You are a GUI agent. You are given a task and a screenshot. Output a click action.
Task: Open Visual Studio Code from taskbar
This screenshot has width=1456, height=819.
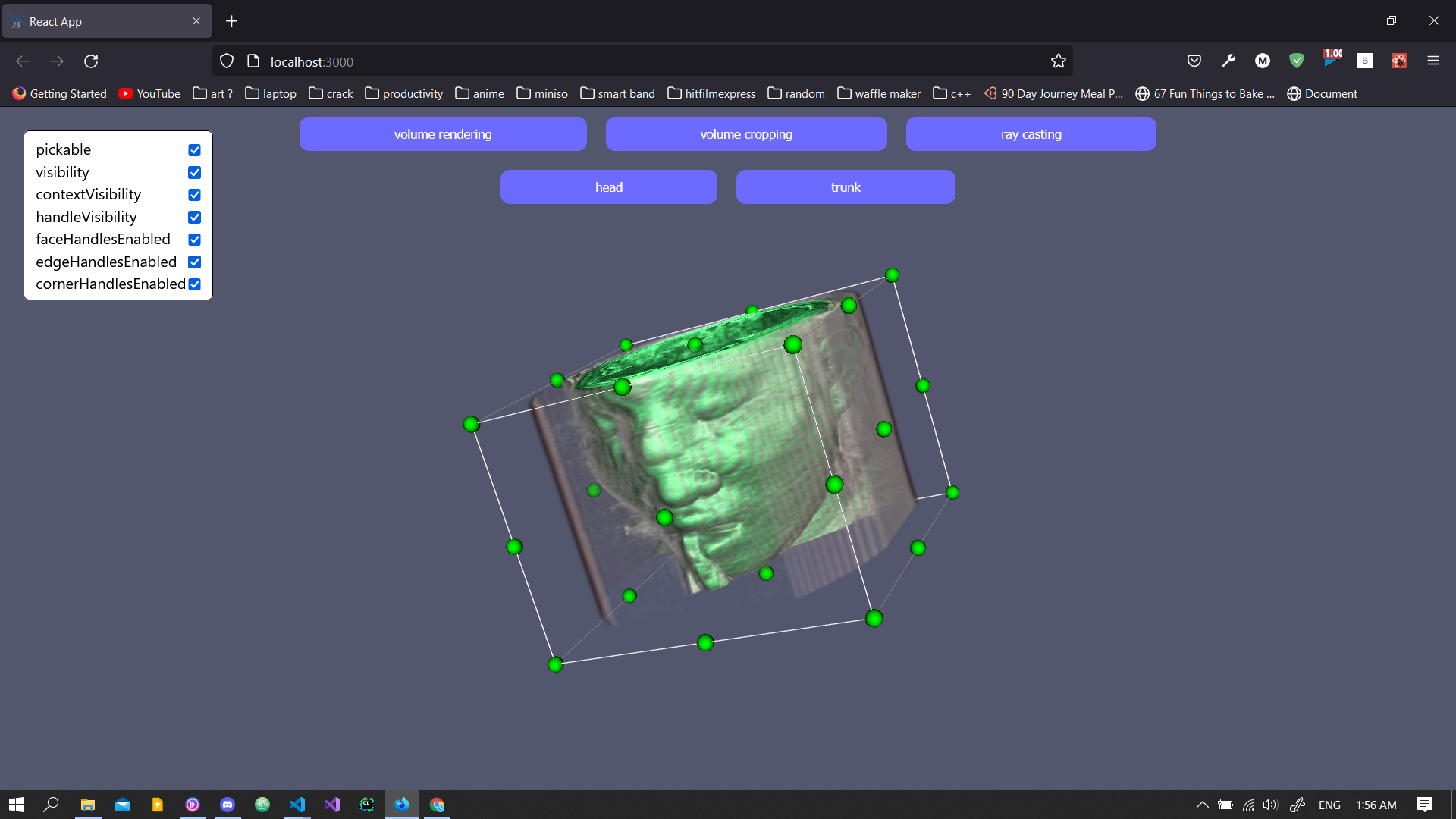[x=297, y=805]
